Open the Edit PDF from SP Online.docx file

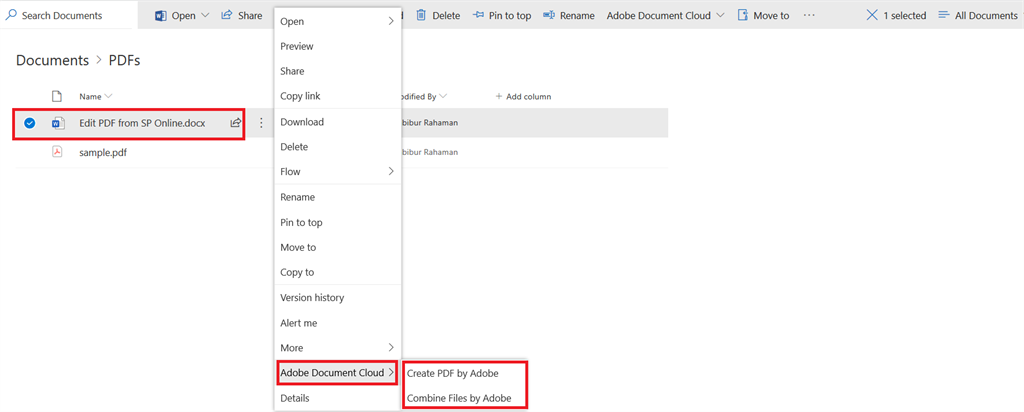(142, 123)
